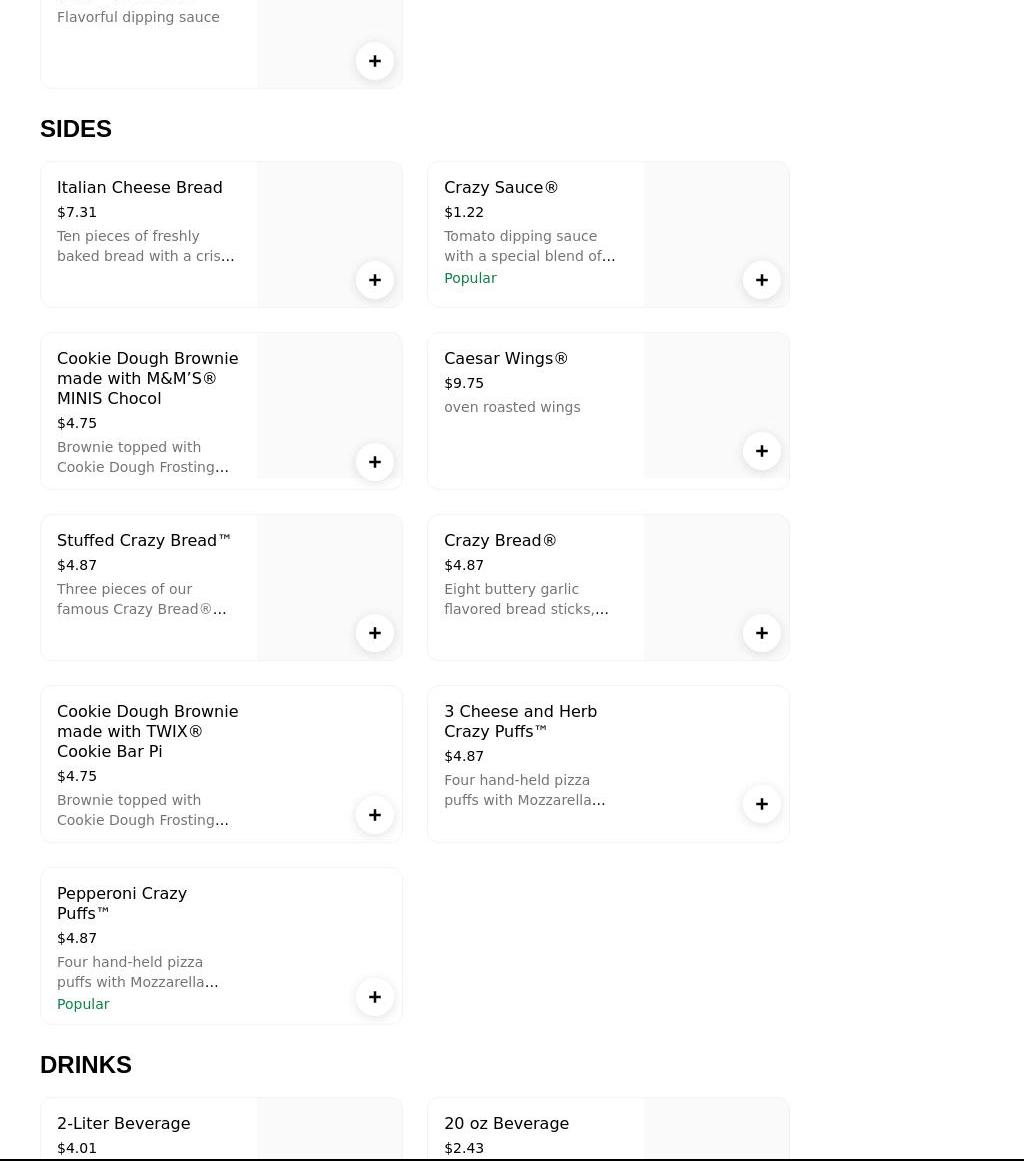Click the Stuffed Crazy Bread title
The height and width of the screenshot is (1161, 1024).
click(x=144, y=541)
